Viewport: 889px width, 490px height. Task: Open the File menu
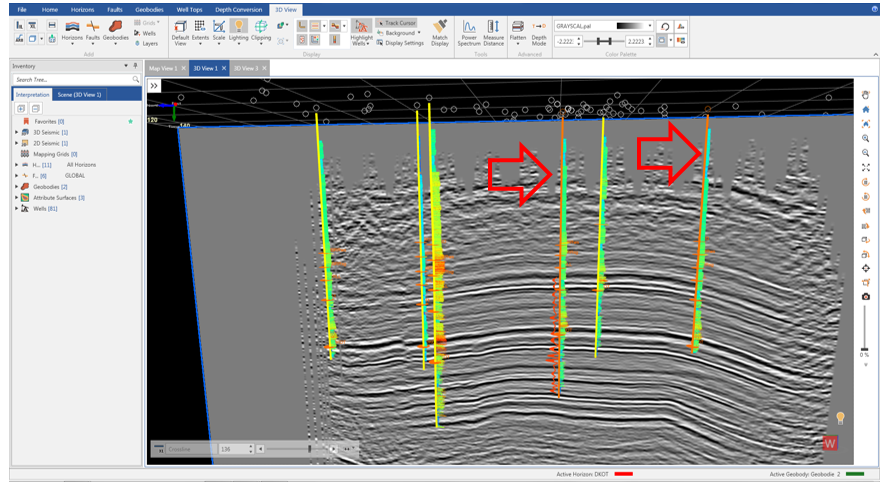click(x=22, y=10)
